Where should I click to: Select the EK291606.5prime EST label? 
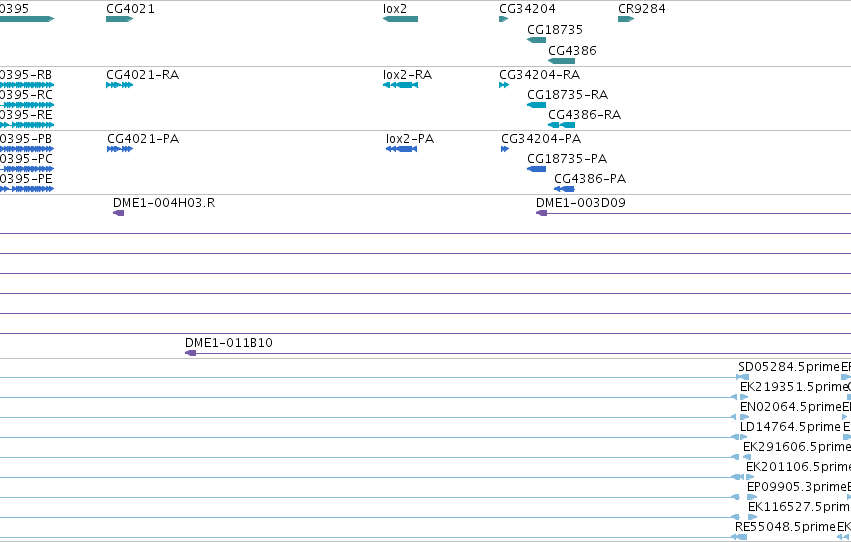(797, 447)
